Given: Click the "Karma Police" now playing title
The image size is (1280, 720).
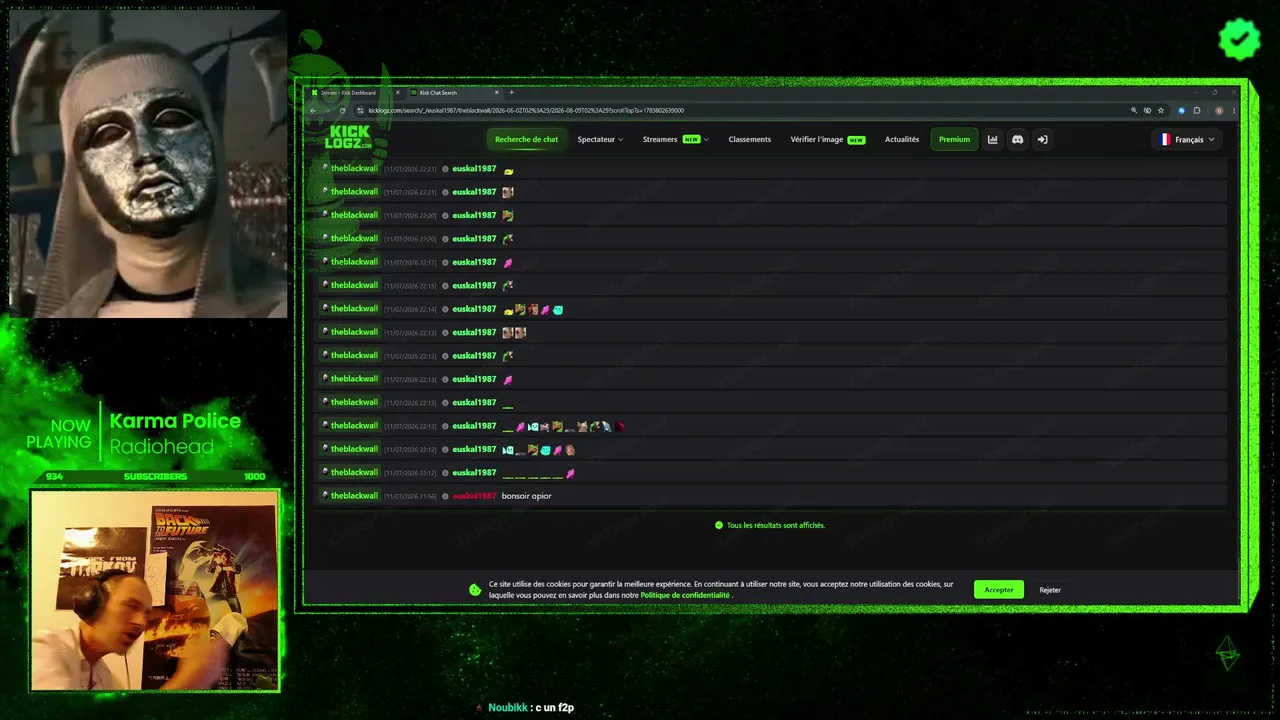Looking at the screenshot, I should 175,421.
